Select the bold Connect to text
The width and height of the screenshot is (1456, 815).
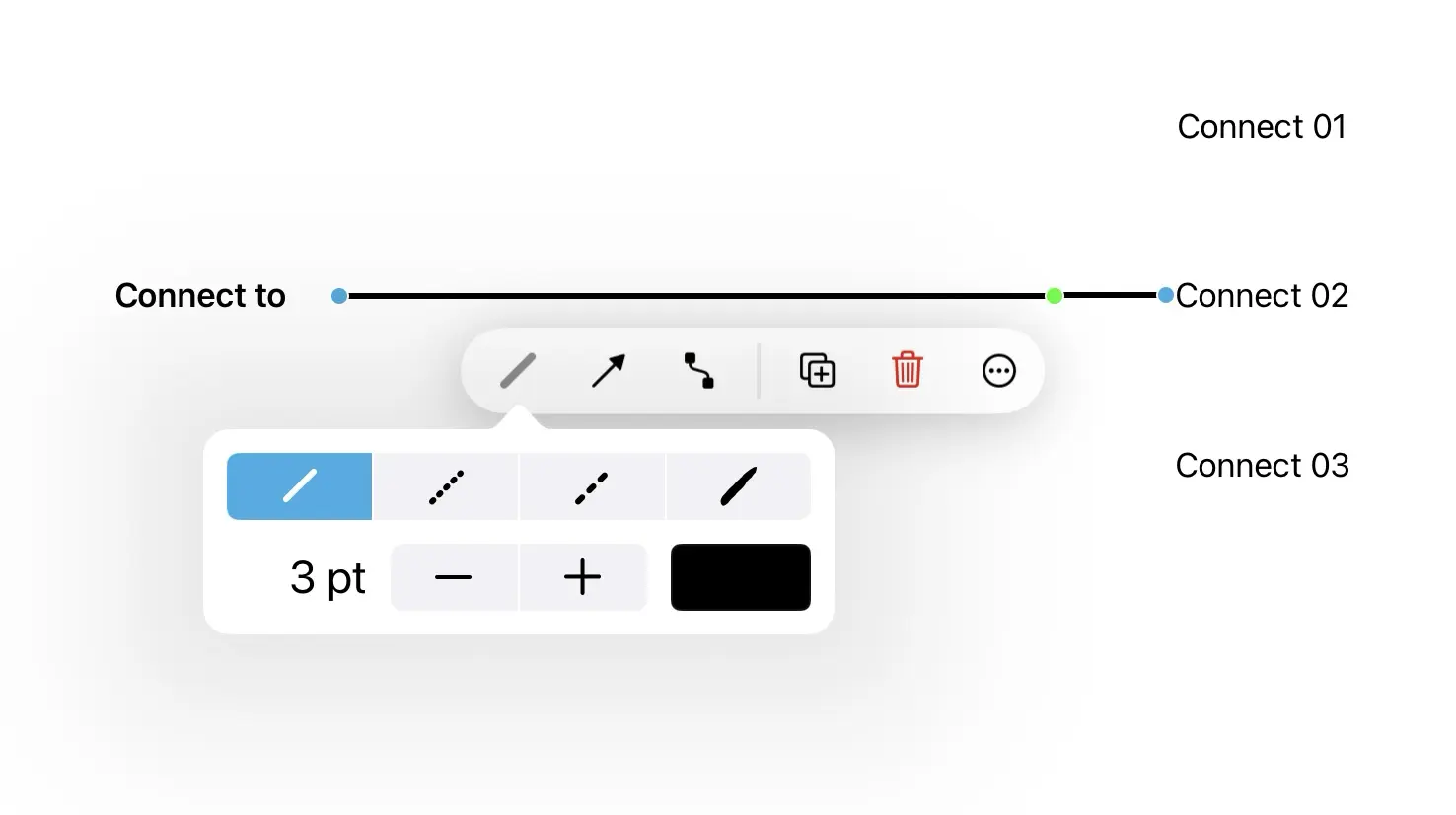[x=200, y=295]
